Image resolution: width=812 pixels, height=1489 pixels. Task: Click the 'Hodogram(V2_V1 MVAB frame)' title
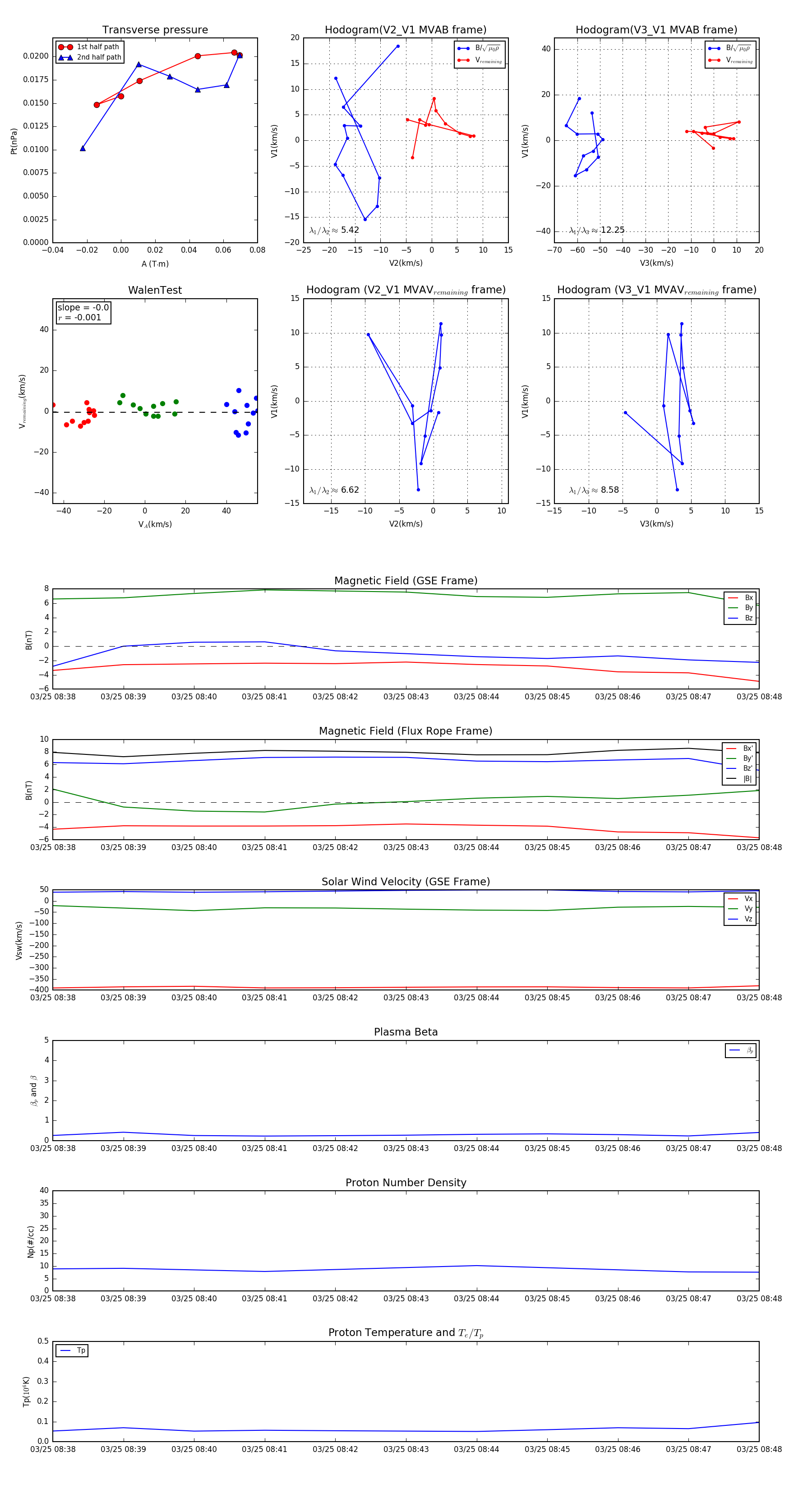[x=406, y=30]
